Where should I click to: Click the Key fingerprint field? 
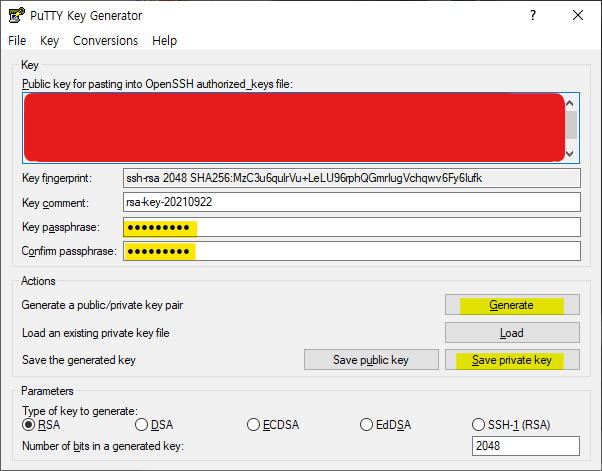pyautogui.click(x=352, y=178)
